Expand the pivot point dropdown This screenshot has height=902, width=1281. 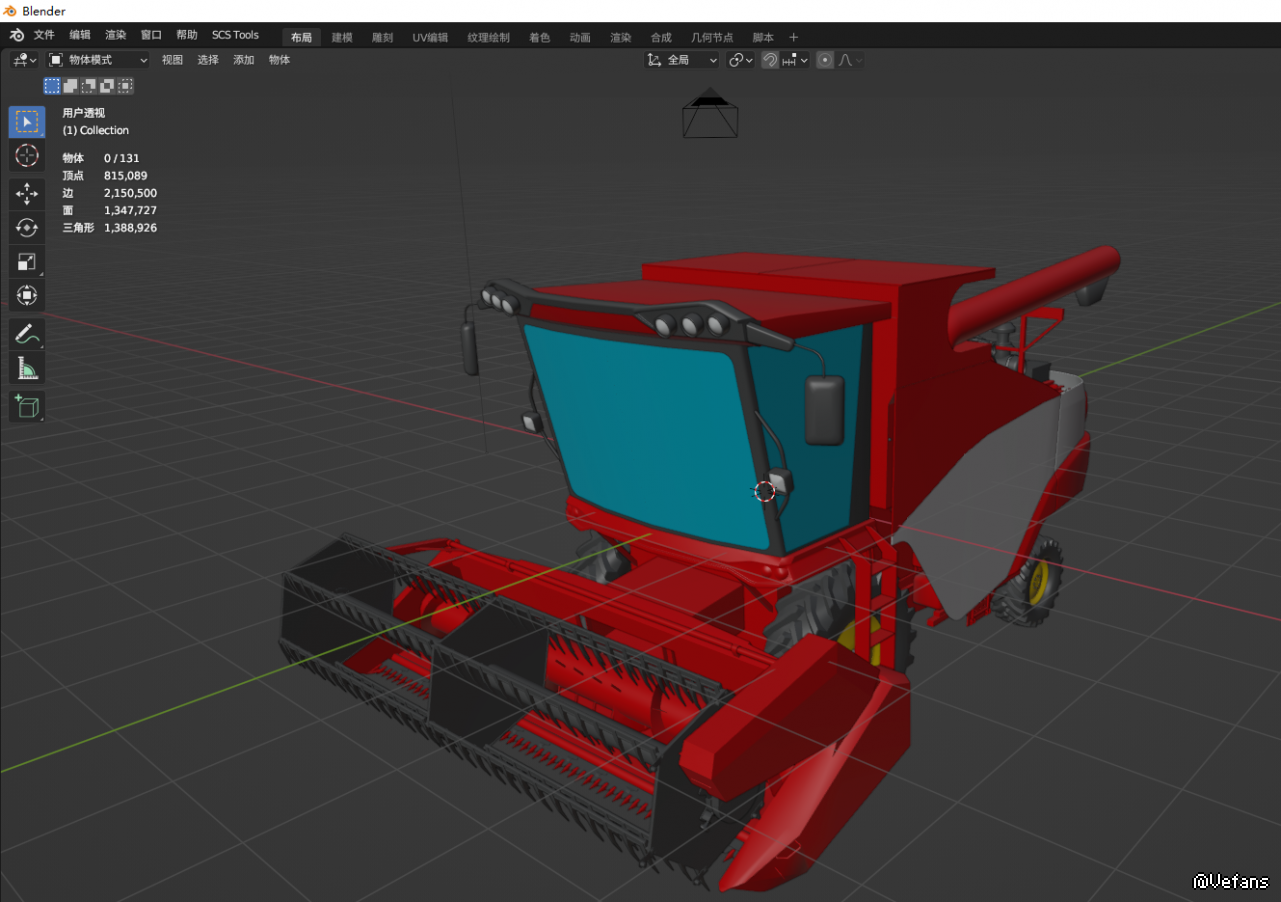pyautogui.click(x=740, y=60)
